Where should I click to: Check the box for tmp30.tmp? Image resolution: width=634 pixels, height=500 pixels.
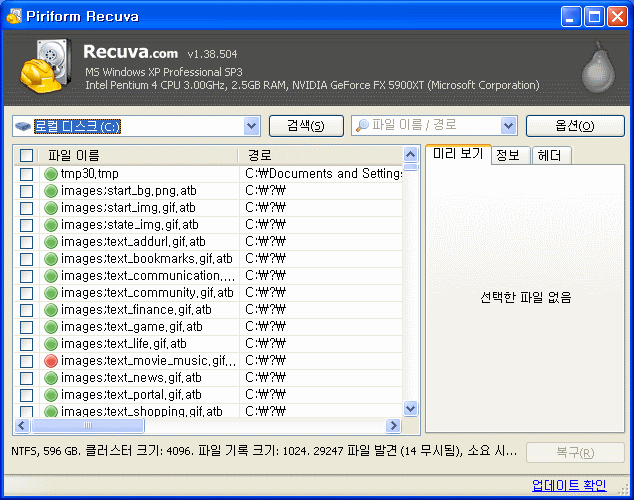pos(26,174)
